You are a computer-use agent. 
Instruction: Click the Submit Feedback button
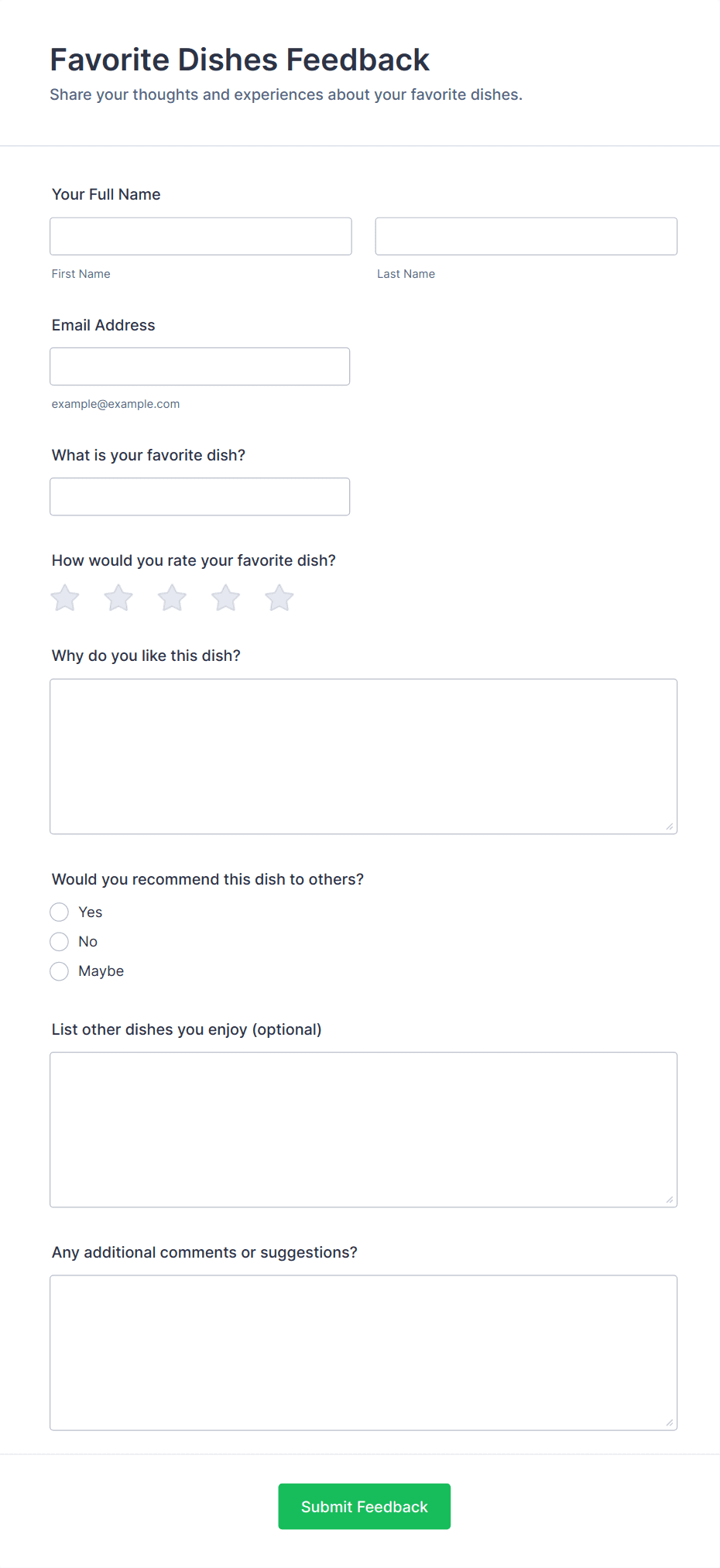364,1506
